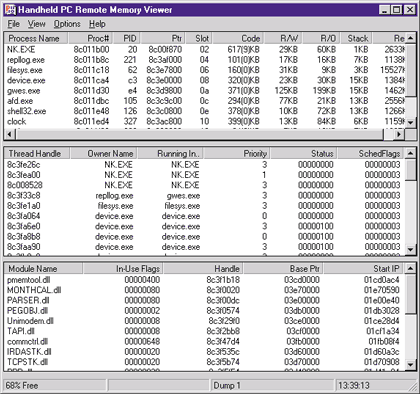Image resolution: width=420 pixels, height=394 pixels.
Task: Select the IRDASTK.dll module row
Action: [x=205, y=352]
